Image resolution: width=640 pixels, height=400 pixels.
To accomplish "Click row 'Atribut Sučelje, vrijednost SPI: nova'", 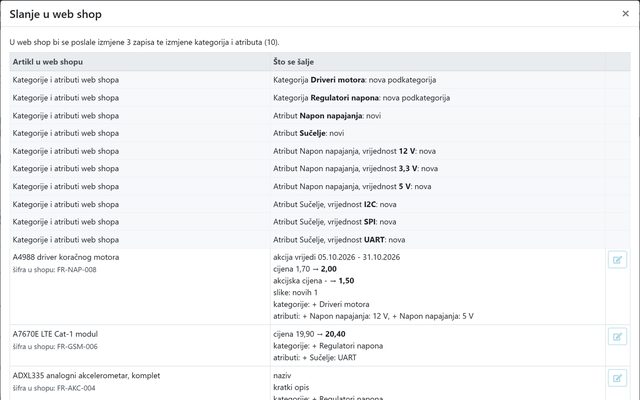I will [320, 222].
